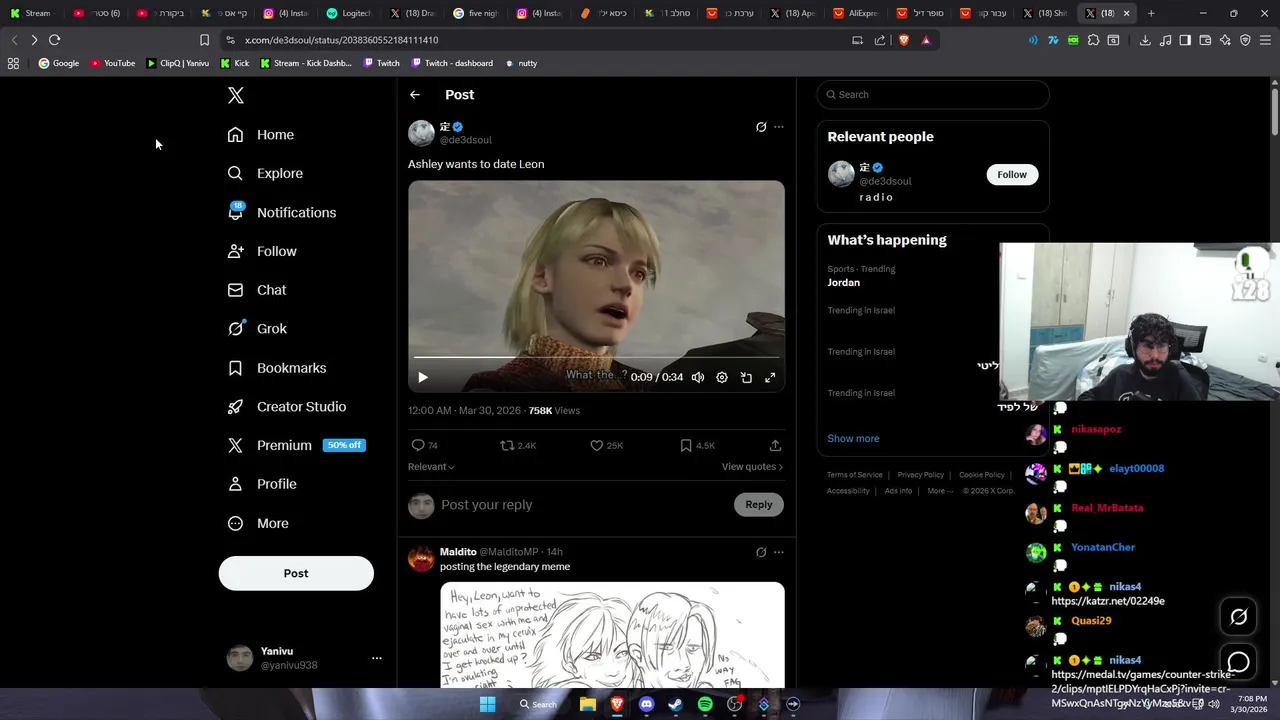Open the Follow page from the sidebar
The width and height of the screenshot is (1280, 720).
pos(262,251)
